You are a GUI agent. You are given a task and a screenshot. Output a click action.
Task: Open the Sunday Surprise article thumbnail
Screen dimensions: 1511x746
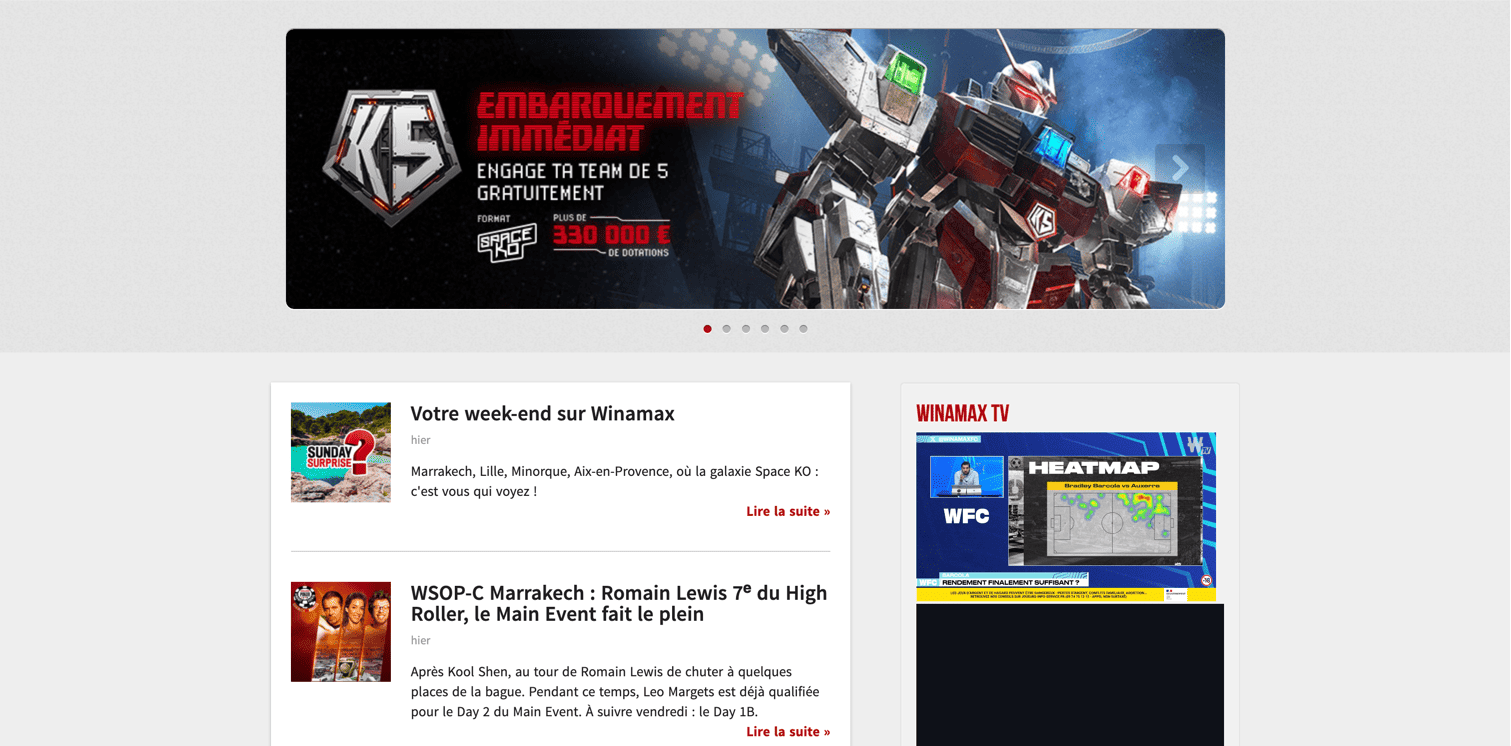pyautogui.click(x=341, y=452)
